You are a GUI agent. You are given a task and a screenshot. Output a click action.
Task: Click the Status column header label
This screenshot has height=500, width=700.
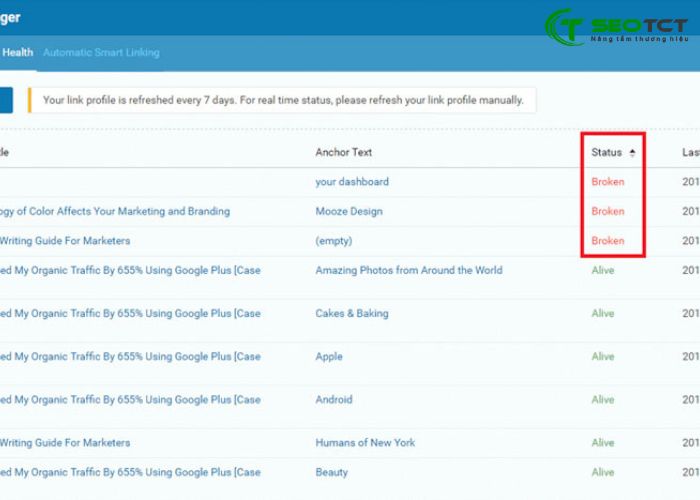(x=606, y=153)
